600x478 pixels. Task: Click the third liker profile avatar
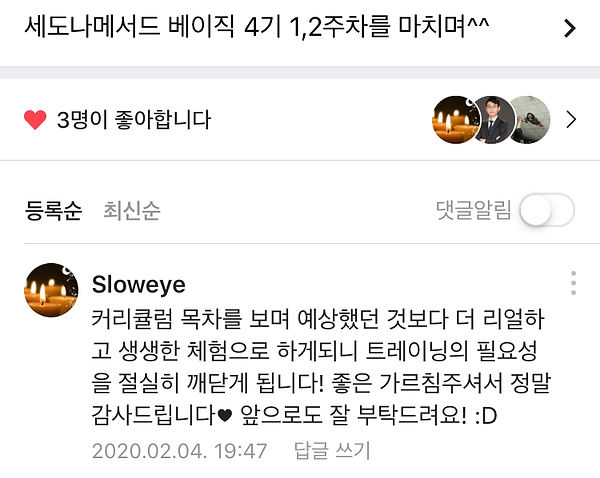coord(531,120)
